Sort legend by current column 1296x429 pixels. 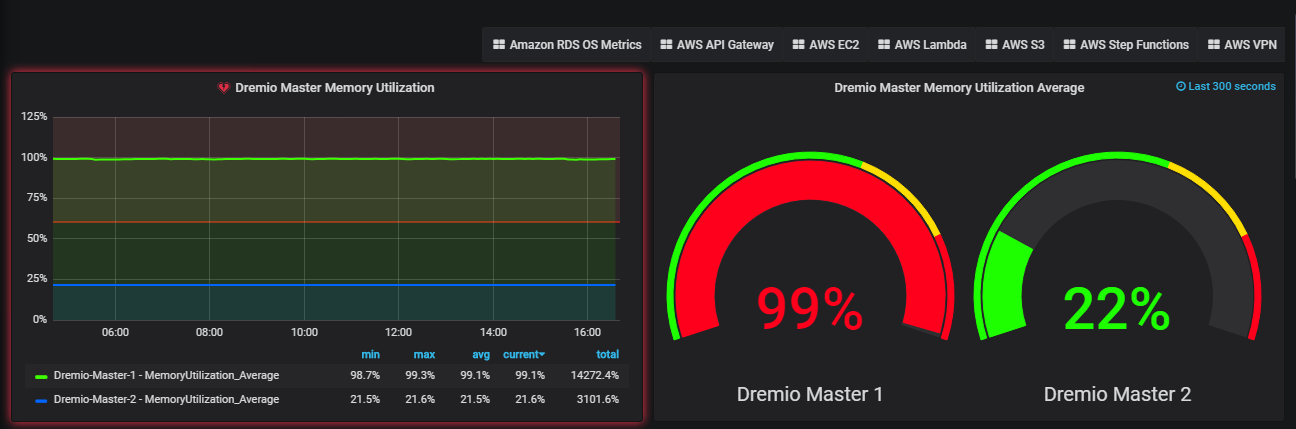pyautogui.click(x=524, y=354)
